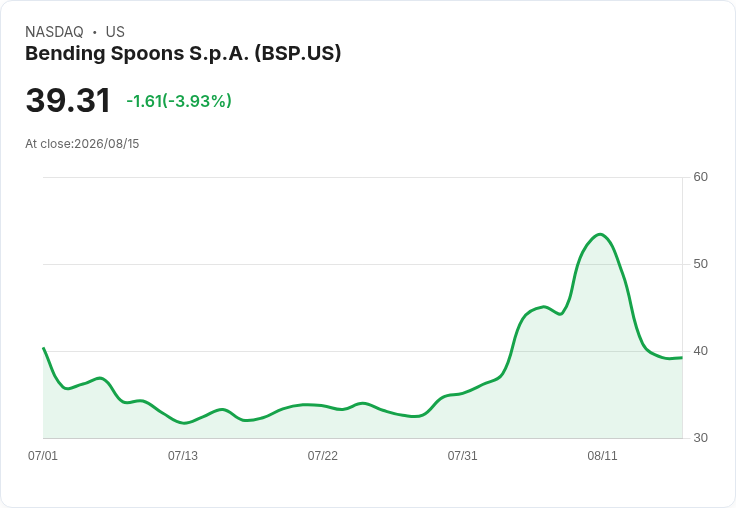Viewport: 736px width, 508px height.
Task: Click the chart line's highest peak point
Action: [x=600, y=234]
